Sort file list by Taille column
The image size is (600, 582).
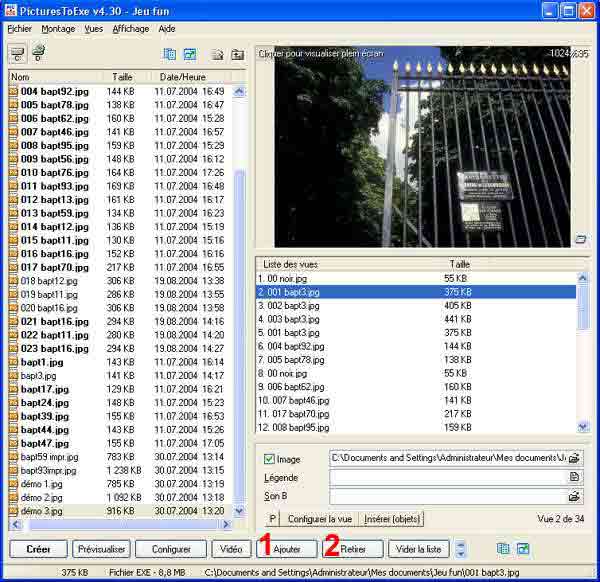[x=122, y=76]
